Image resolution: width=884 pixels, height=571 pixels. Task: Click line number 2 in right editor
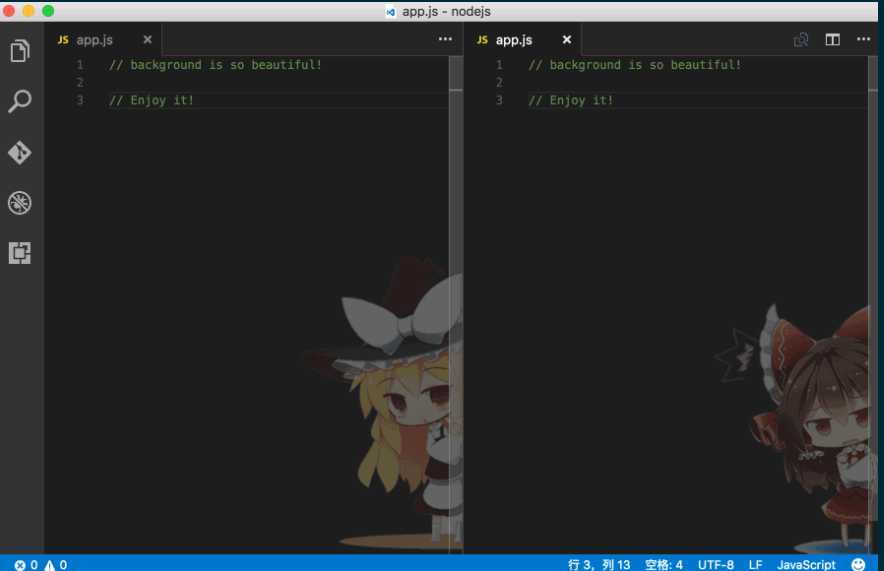pyautogui.click(x=499, y=82)
